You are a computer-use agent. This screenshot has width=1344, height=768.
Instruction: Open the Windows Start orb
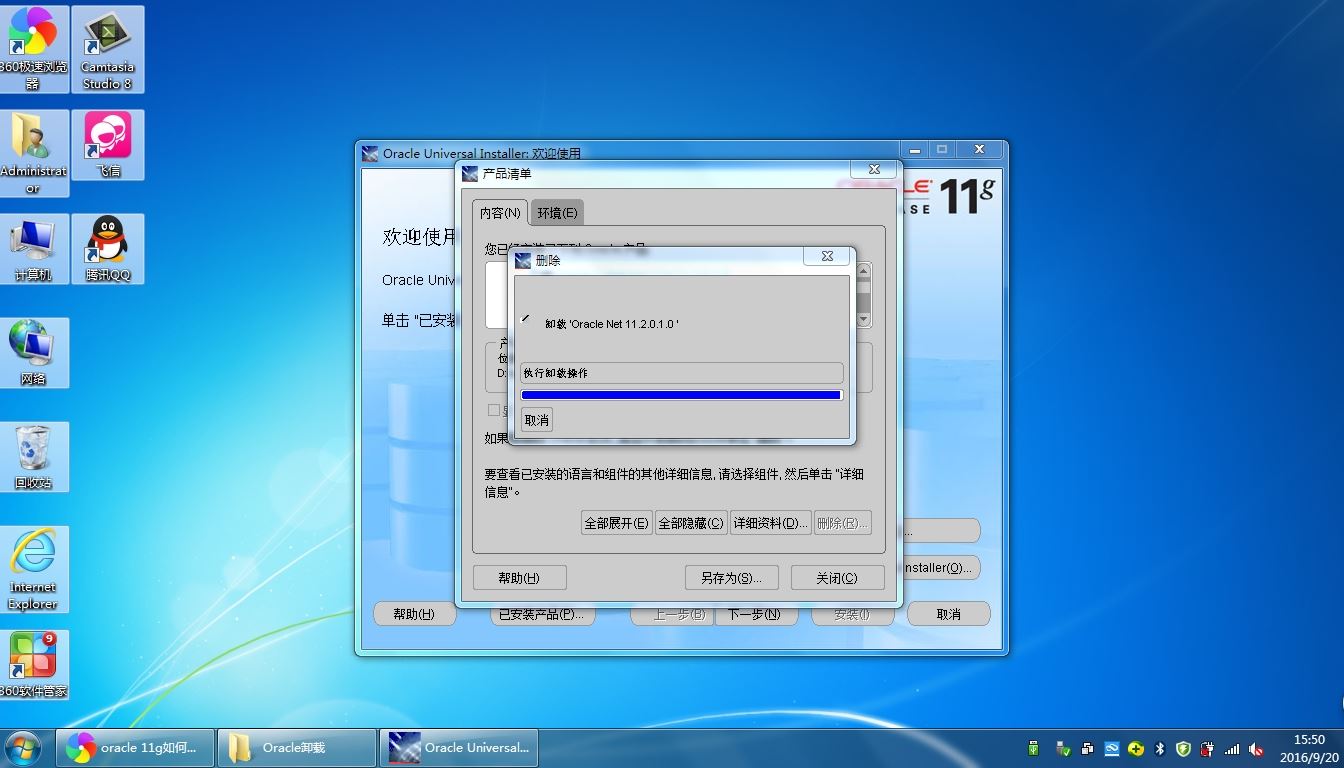coord(23,748)
